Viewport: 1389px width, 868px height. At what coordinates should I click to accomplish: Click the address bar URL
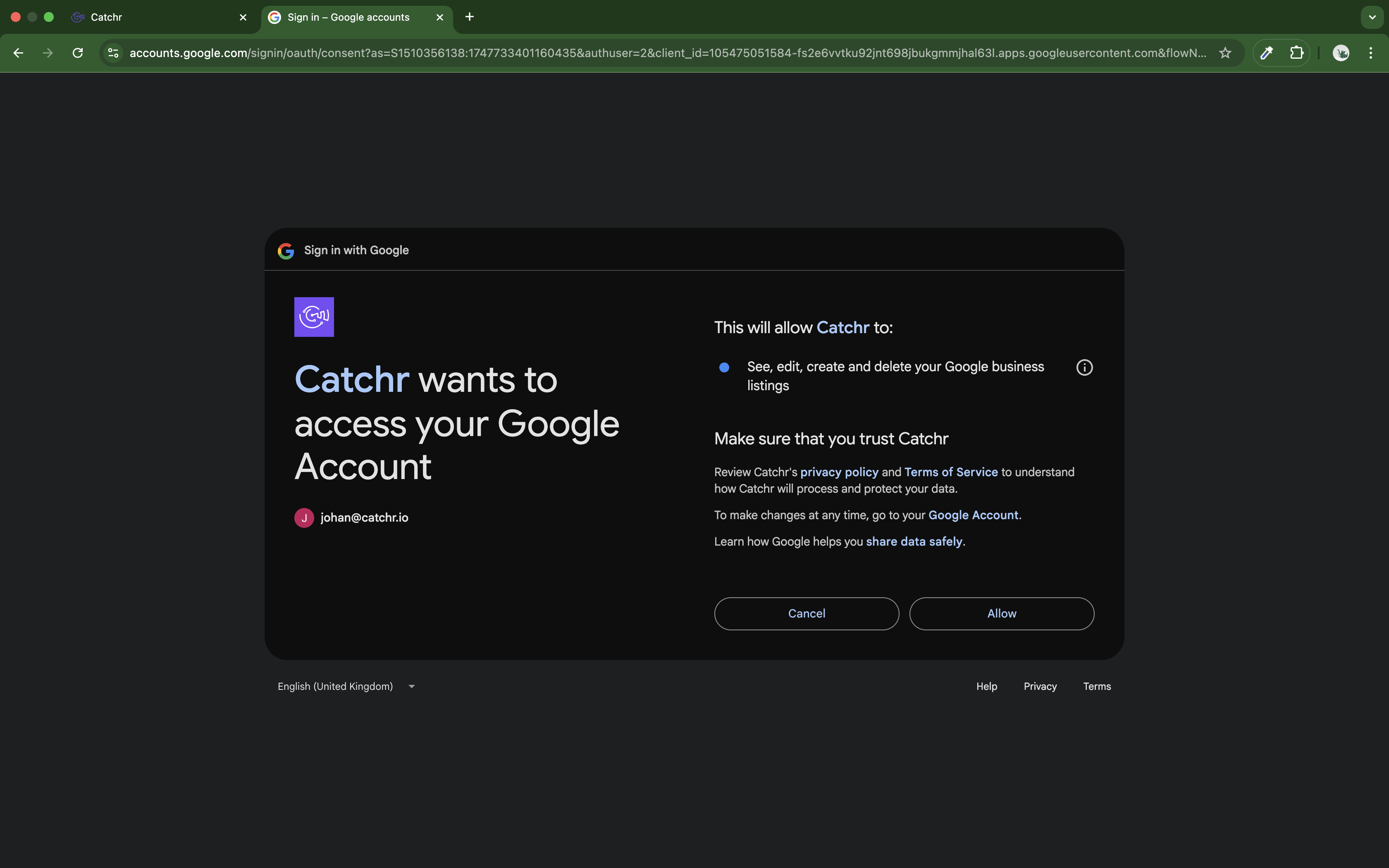[668, 53]
